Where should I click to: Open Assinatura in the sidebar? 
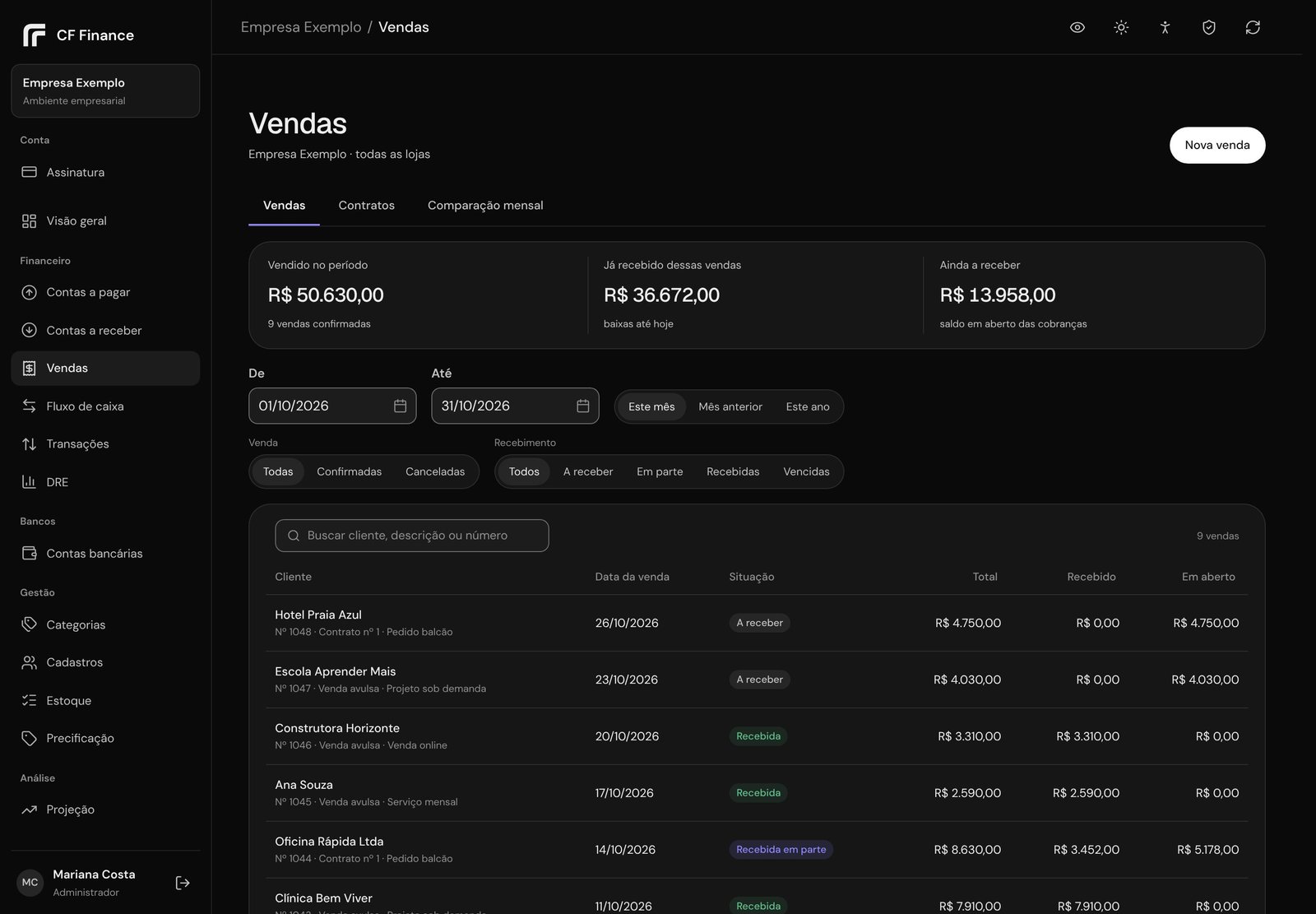tap(105, 172)
